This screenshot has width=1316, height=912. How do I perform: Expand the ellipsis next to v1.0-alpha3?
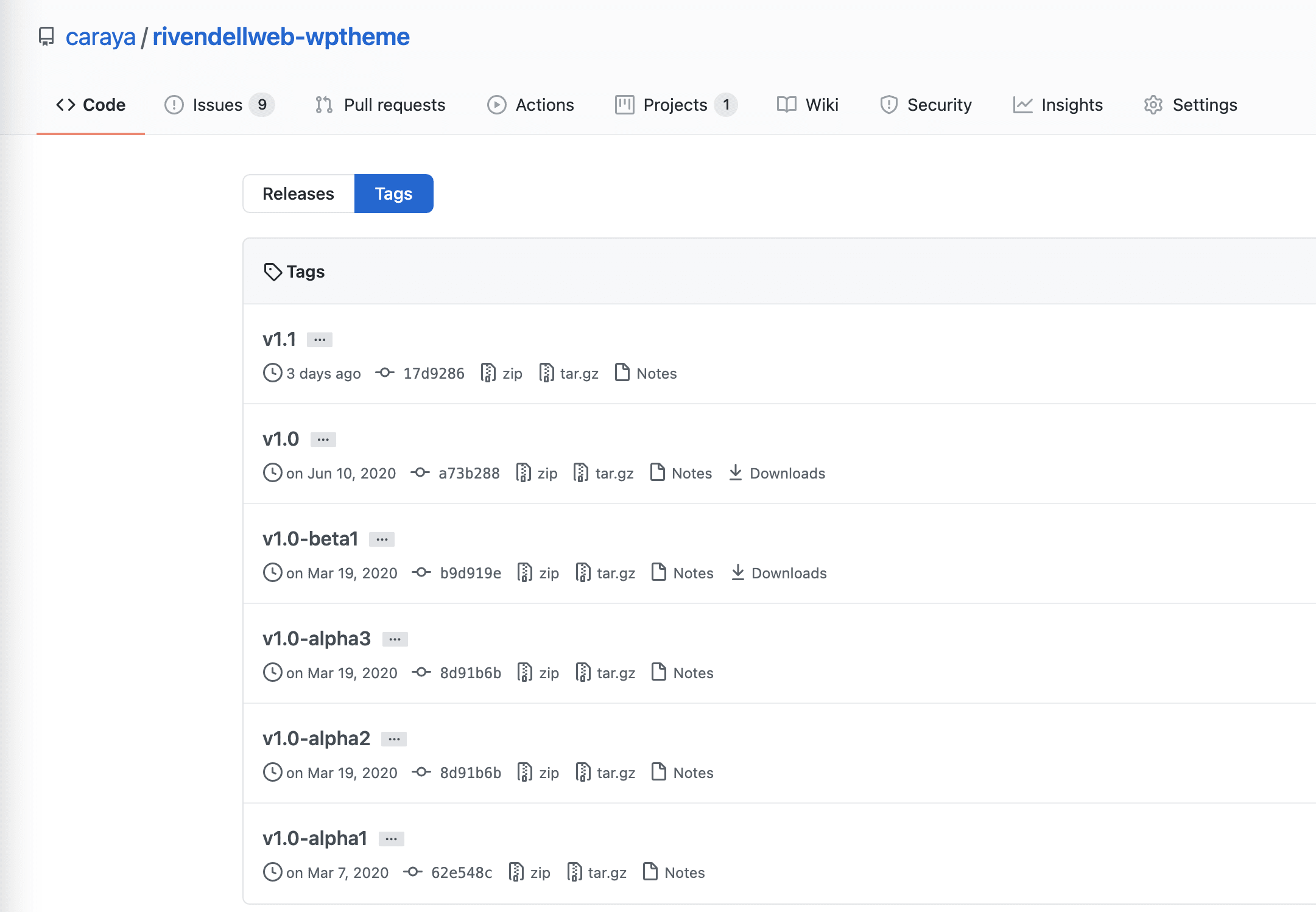click(395, 639)
